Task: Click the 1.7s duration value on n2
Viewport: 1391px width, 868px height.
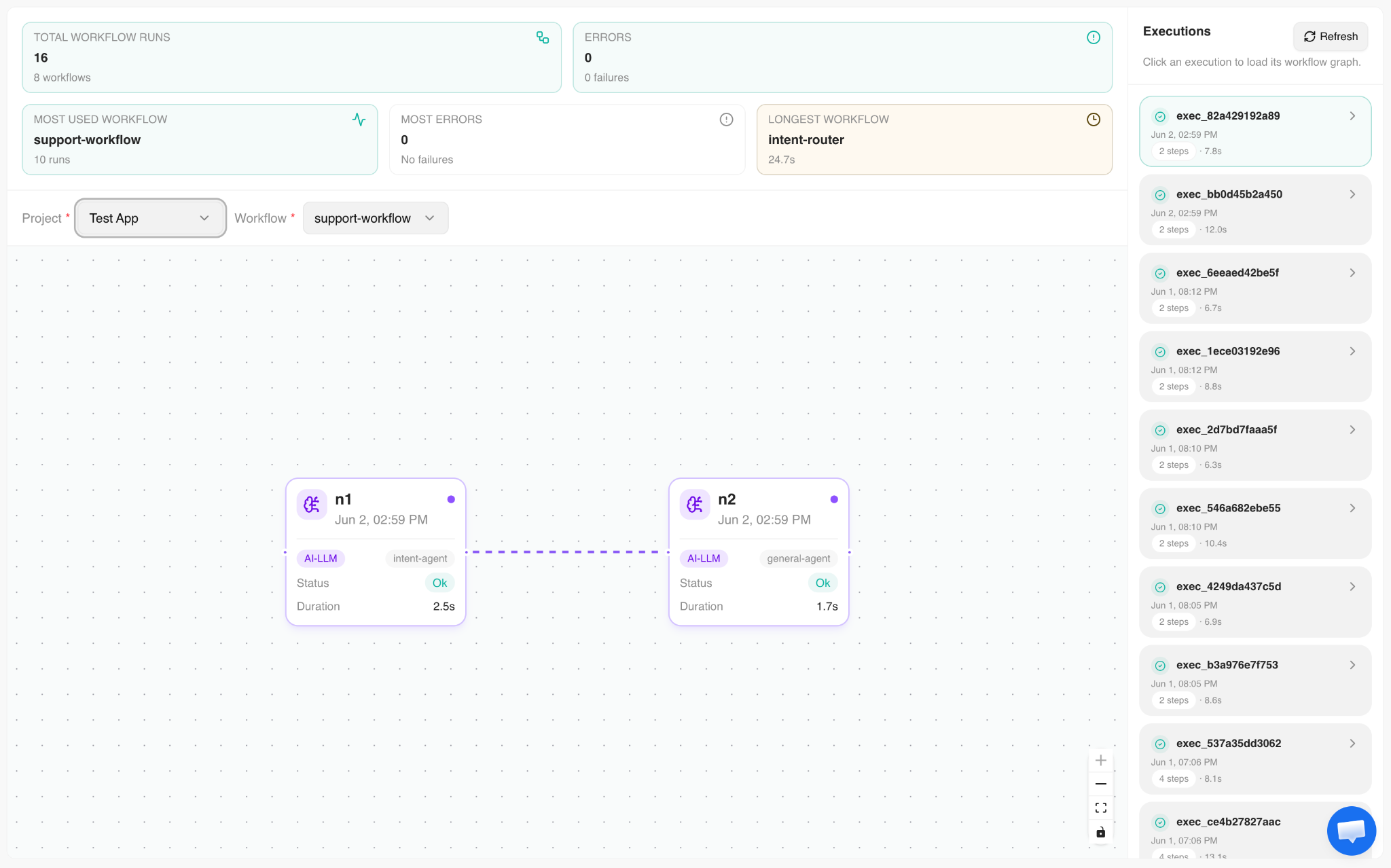Action: tap(827, 607)
